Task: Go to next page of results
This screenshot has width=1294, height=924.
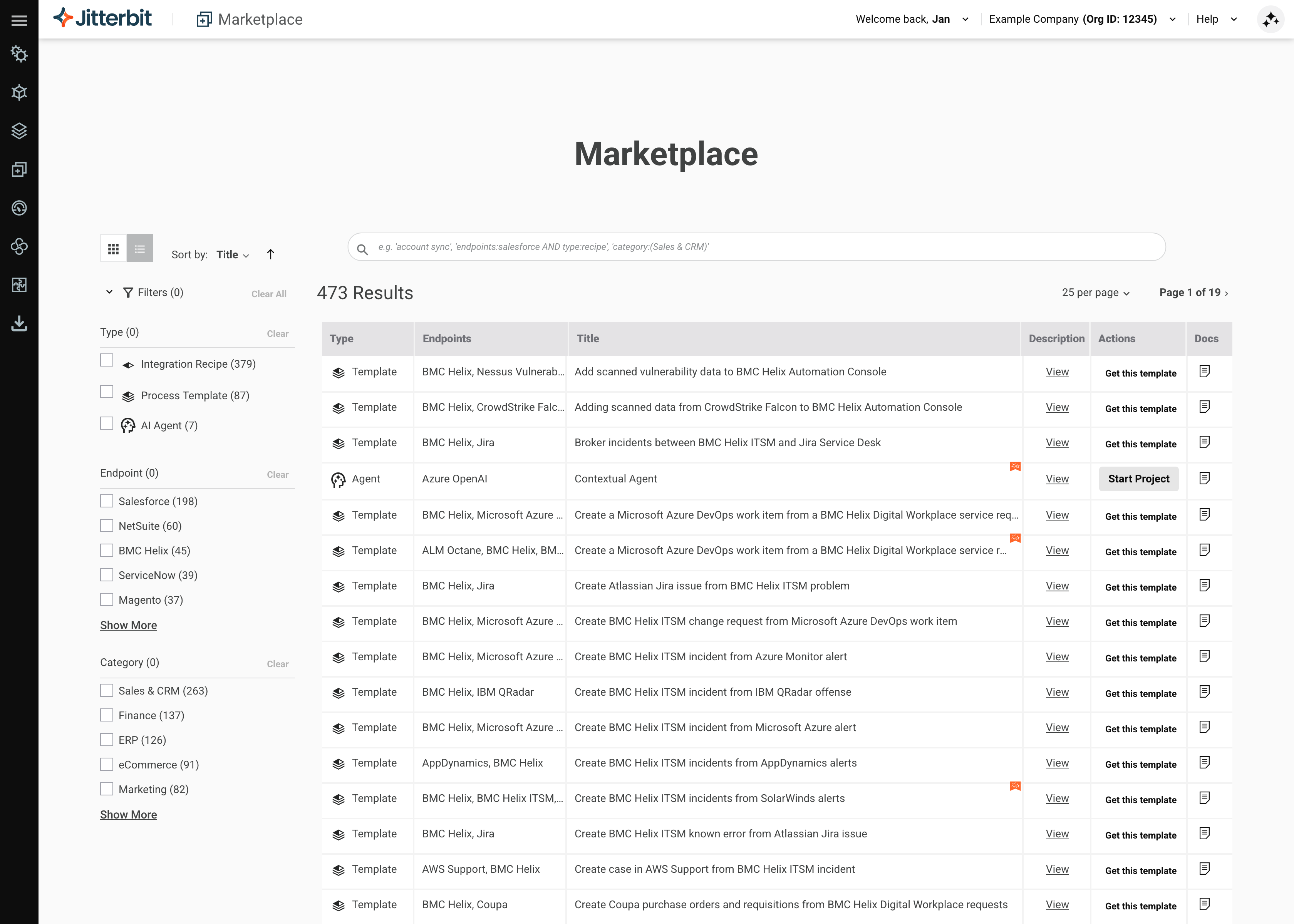Action: click(x=1226, y=293)
